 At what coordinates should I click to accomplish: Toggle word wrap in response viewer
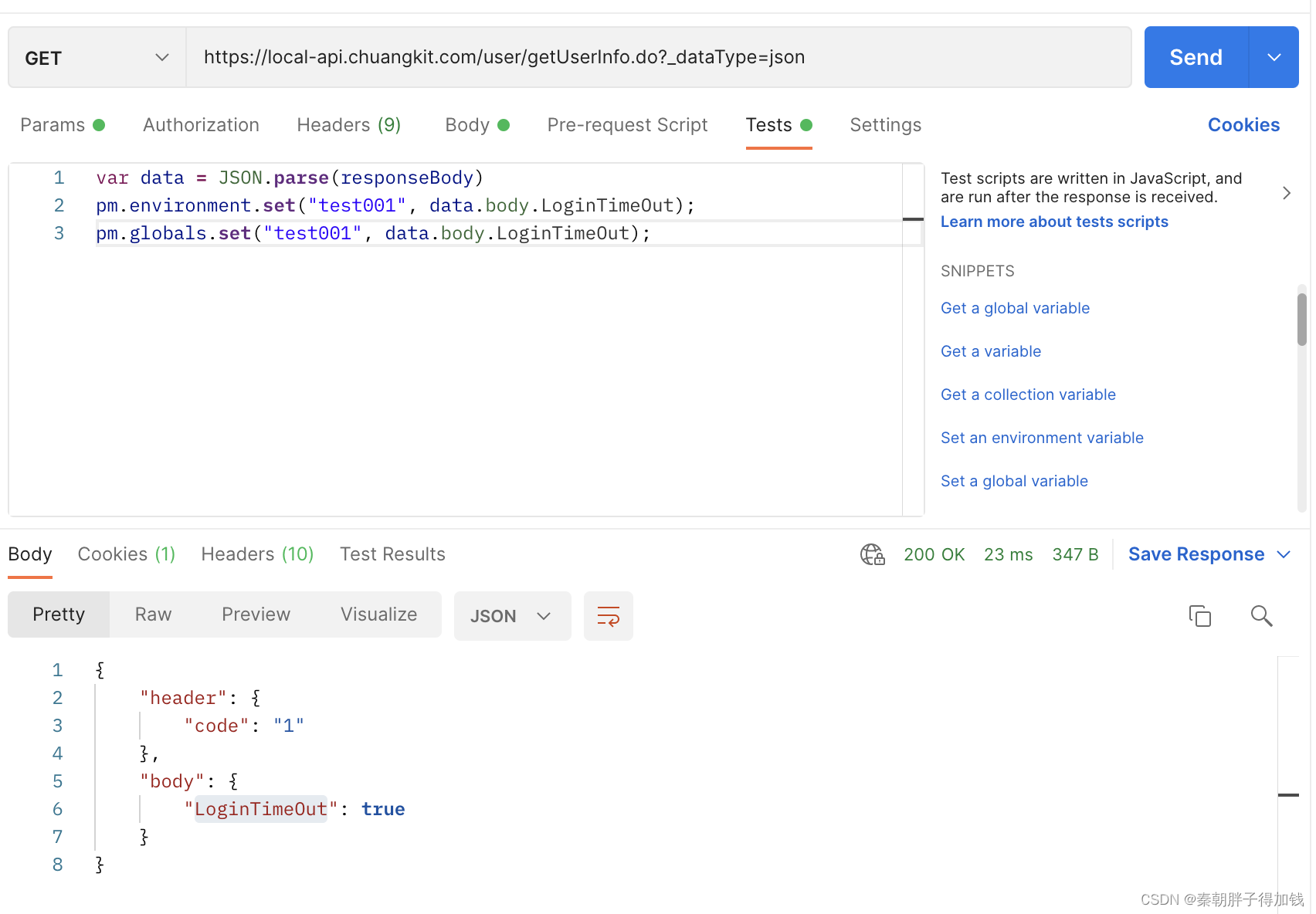pyautogui.click(x=609, y=616)
